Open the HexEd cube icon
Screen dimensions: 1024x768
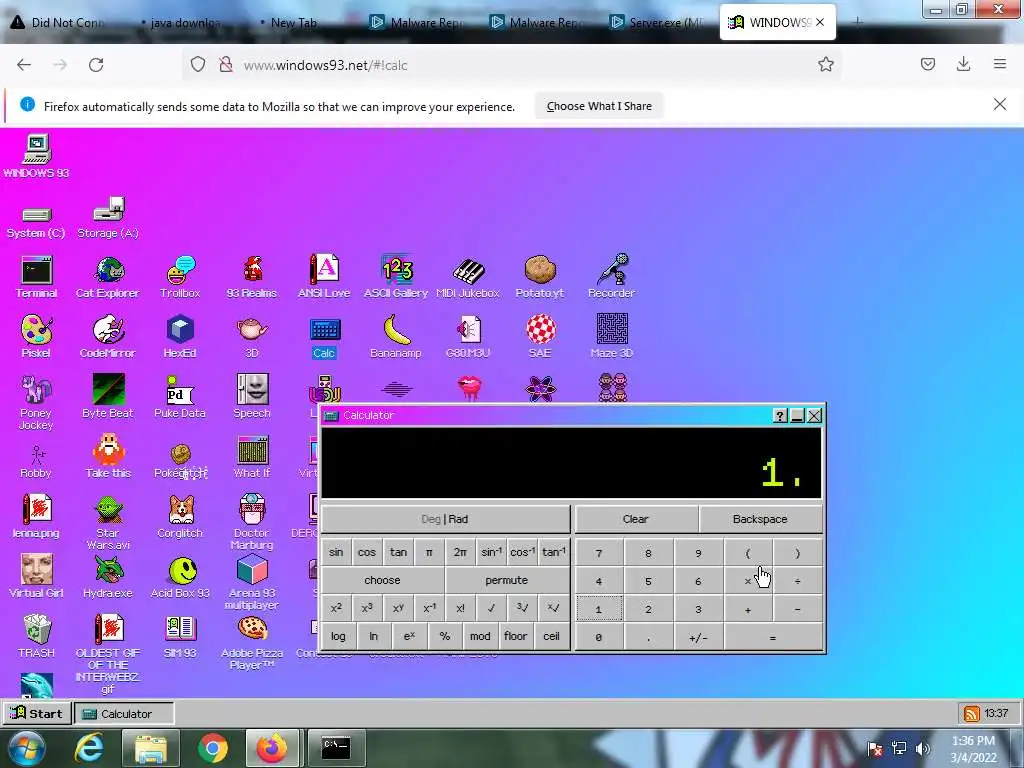coord(180,336)
